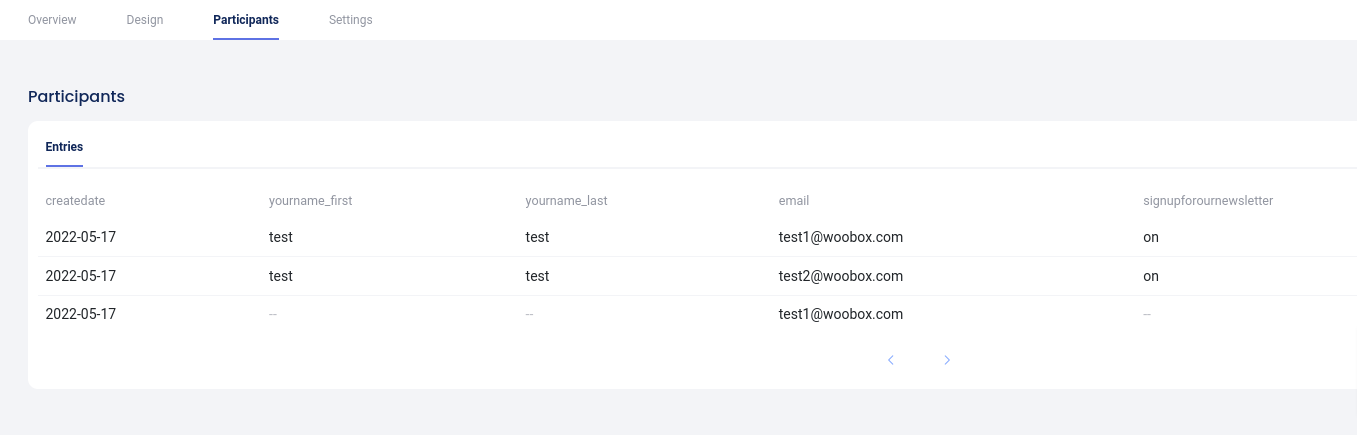
Task: Click the yourname_first column header
Action: pyautogui.click(x=311, y=201)
